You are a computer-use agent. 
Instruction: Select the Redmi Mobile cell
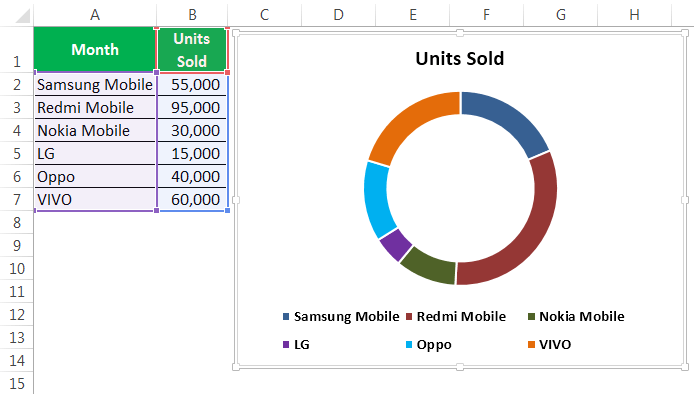[95, 107]
